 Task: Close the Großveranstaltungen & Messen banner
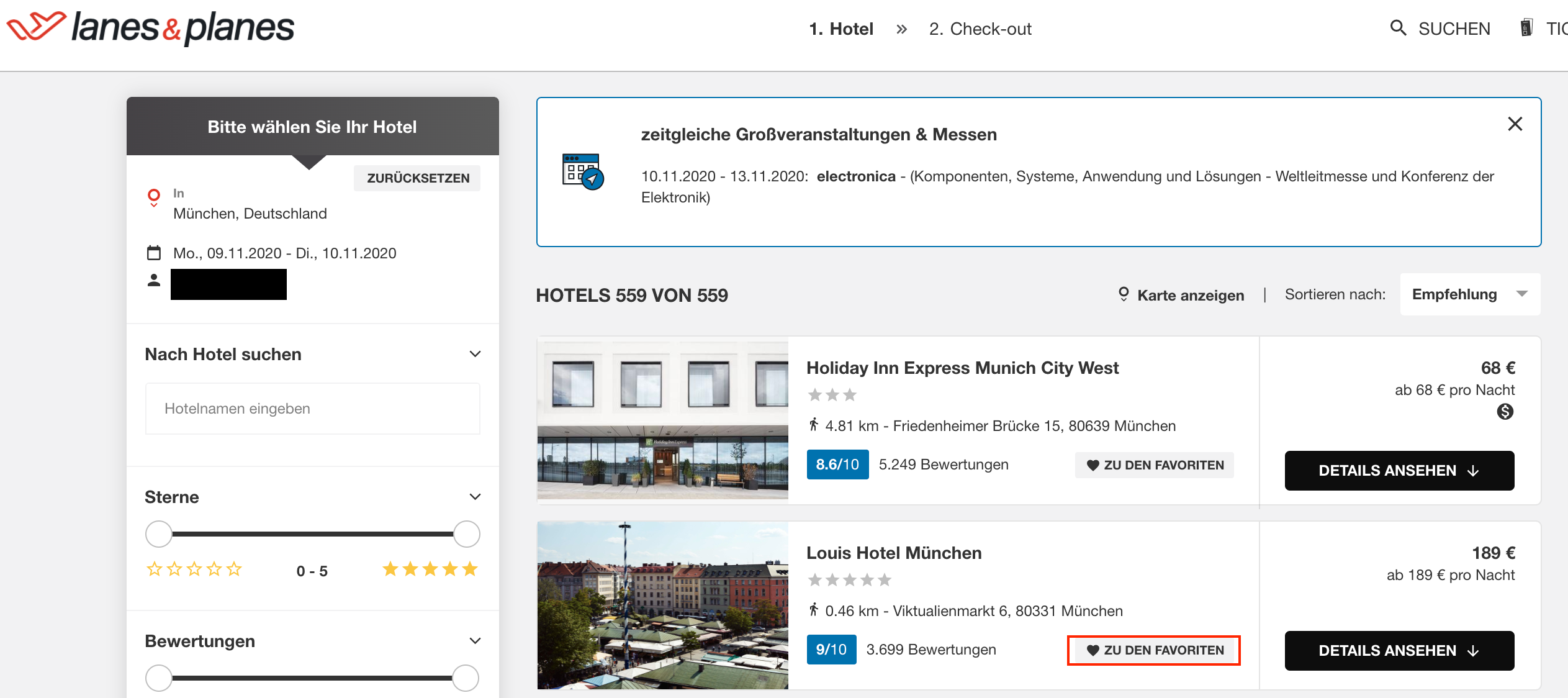coord(1515,124)
